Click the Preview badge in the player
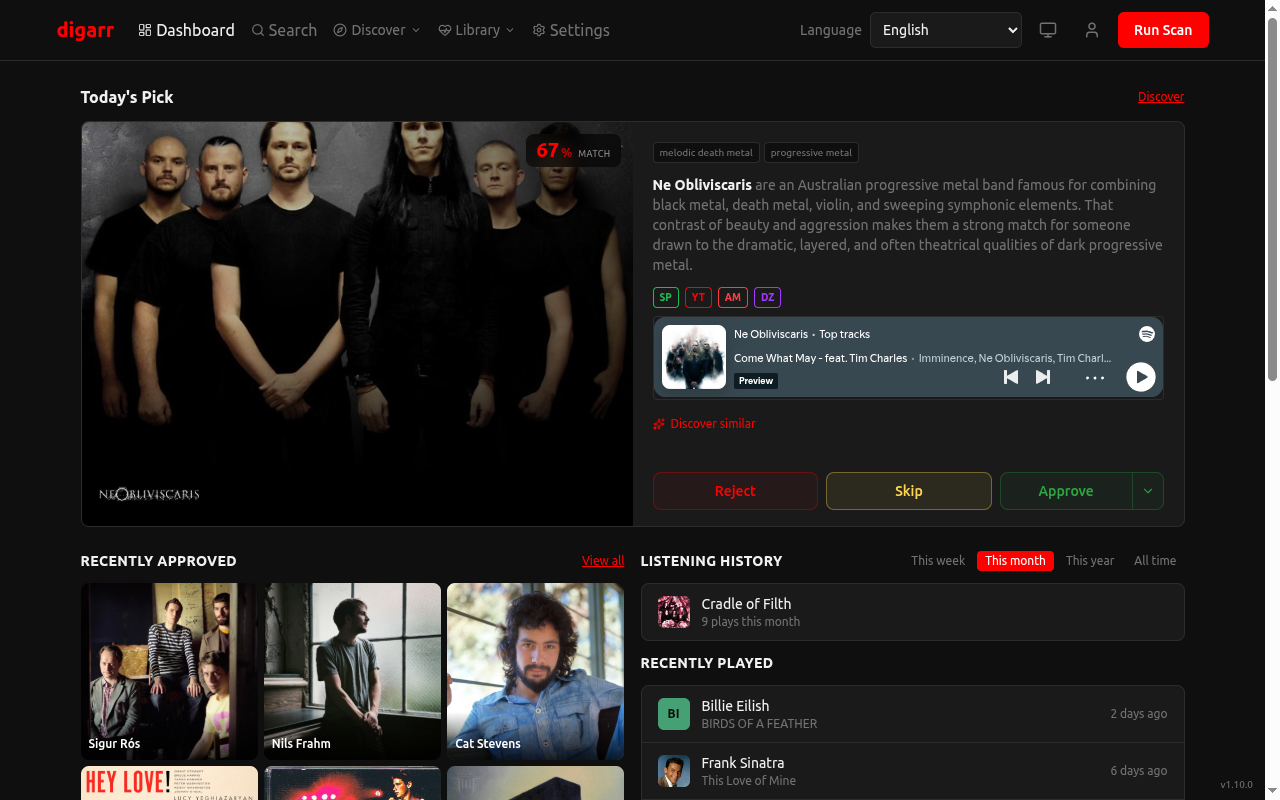Viewport: 1280px width, 800px height. coord(756,381)
